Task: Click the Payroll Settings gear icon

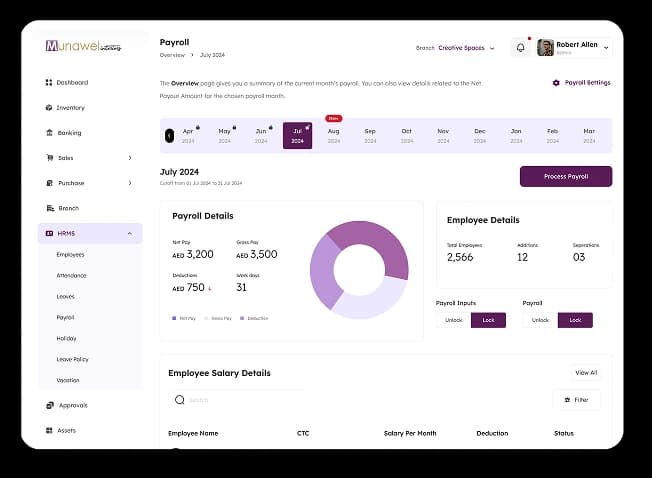Action: (x=556, y=83)
